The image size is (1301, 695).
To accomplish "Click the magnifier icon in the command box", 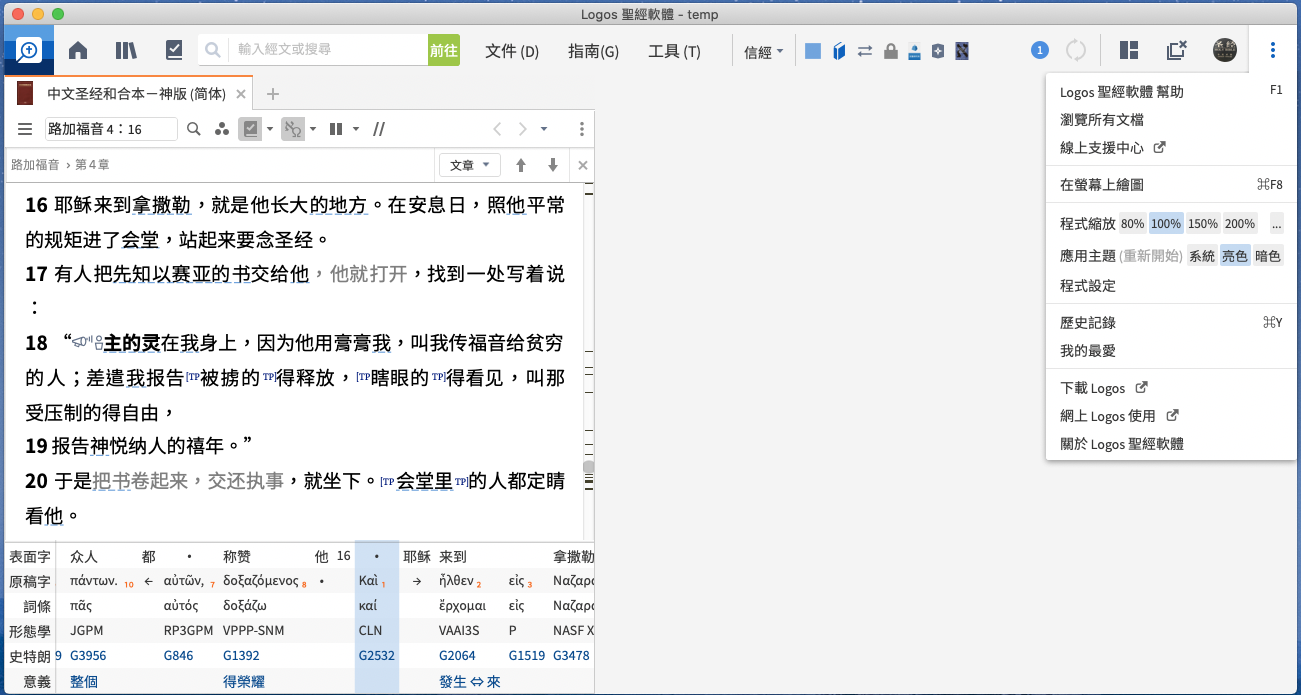I will pyautogui.click(x=212, y=50).
